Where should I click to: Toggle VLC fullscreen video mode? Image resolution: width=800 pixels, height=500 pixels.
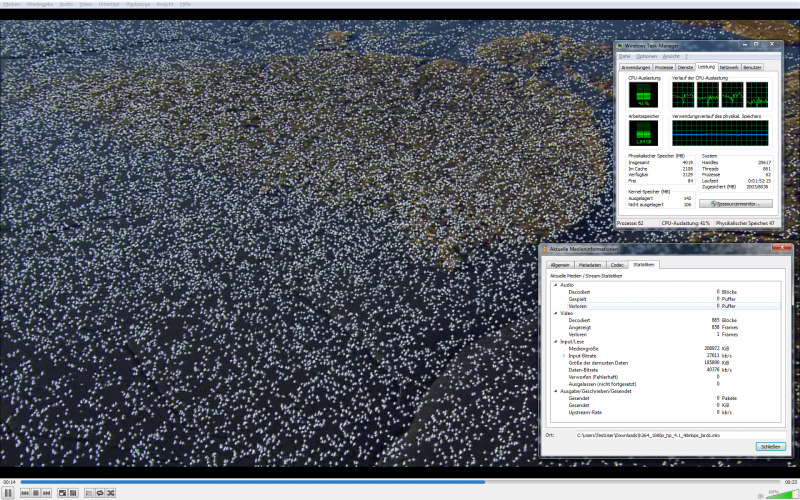[62, 493]
